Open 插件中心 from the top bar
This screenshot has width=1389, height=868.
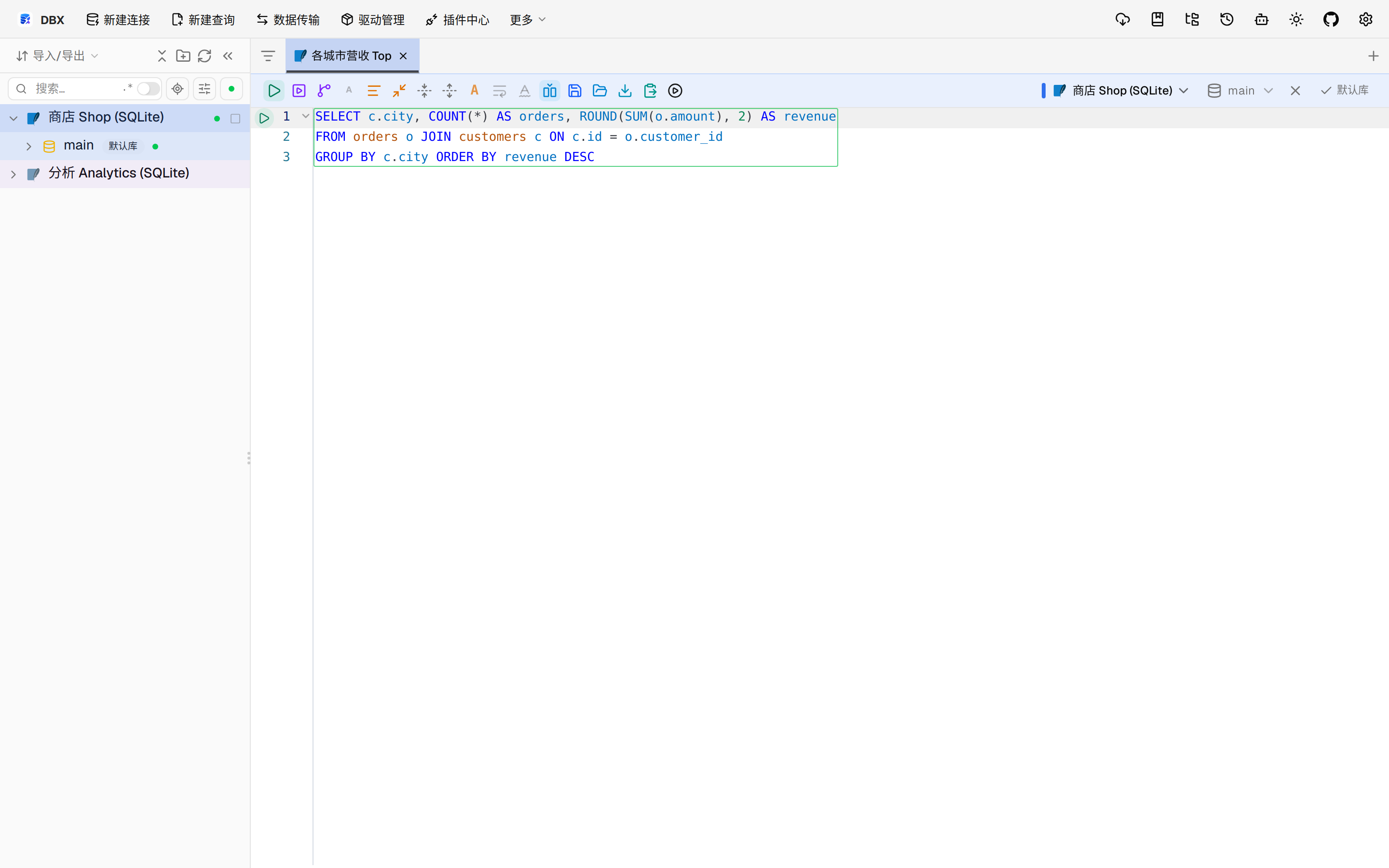tap(458, 20)
